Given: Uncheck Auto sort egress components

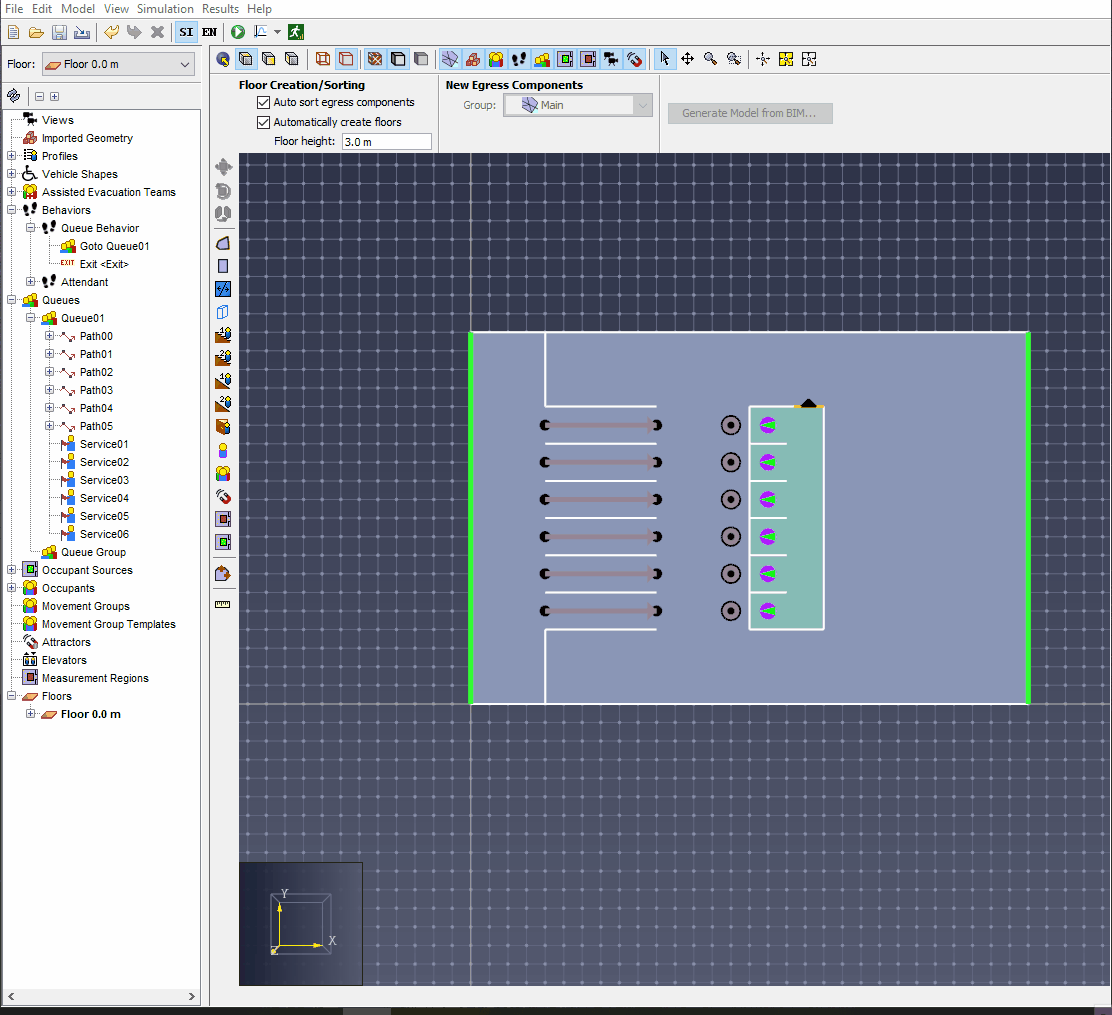Looking at the screenshot, I should (x=264, y=103).
